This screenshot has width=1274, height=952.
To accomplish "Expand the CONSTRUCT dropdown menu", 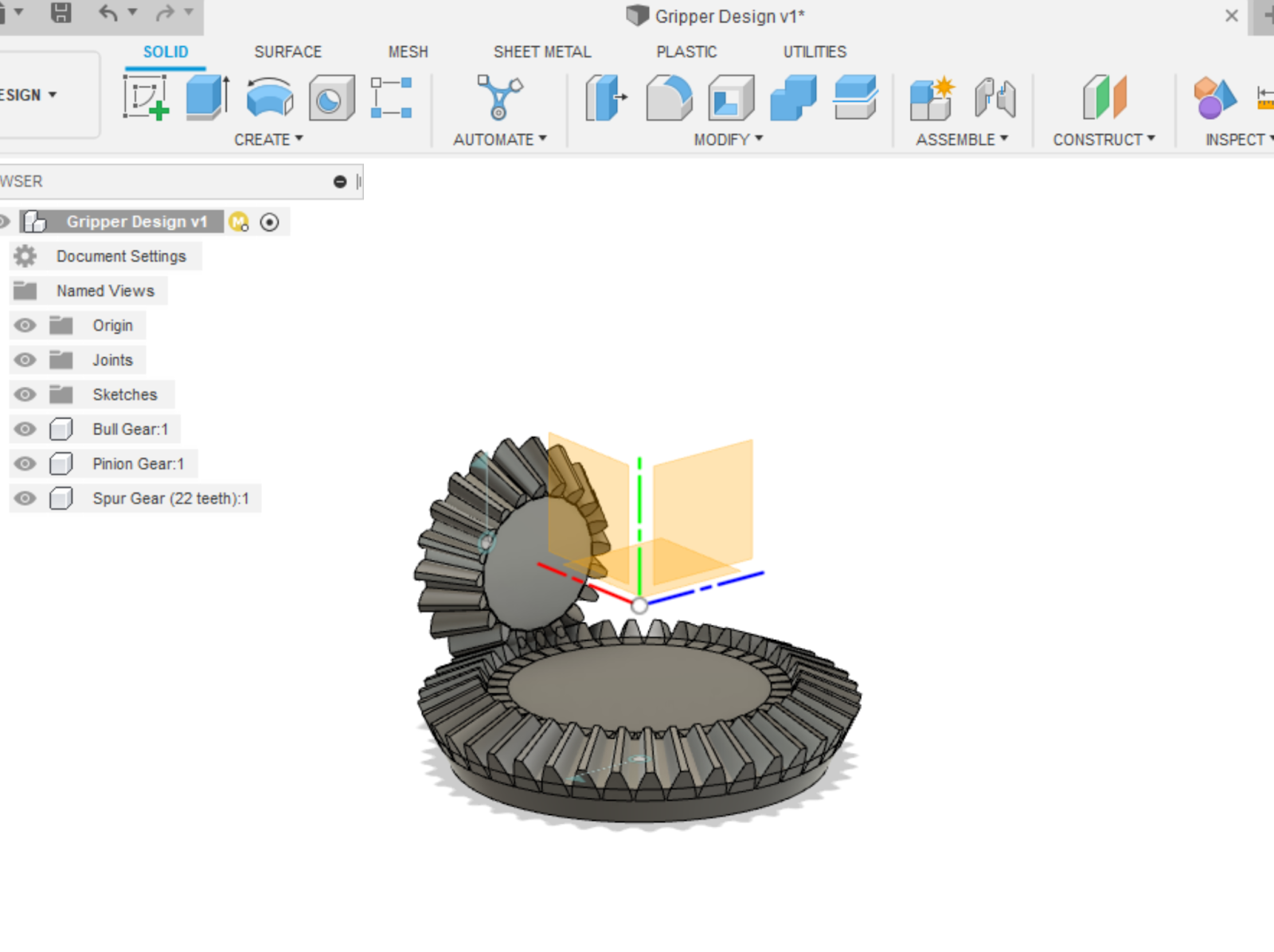I will tap(1104, 139).
